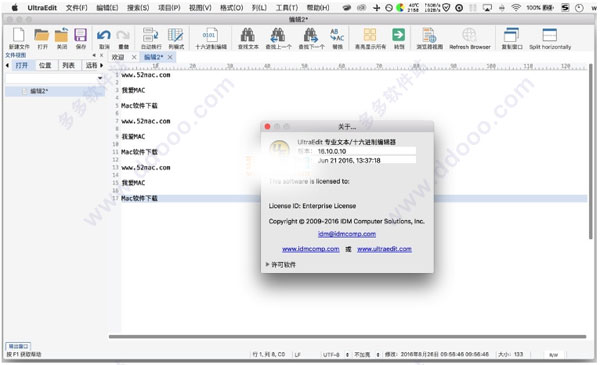Open the 编辑(E) menu
Image resolution: width=600 pixels, height=365 pixels.
pos(107,8)
